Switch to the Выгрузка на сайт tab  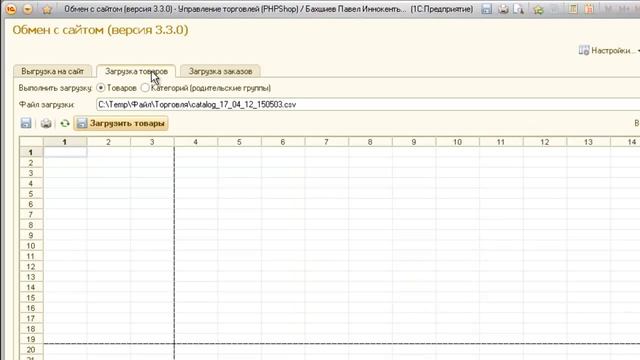[53, 71]
